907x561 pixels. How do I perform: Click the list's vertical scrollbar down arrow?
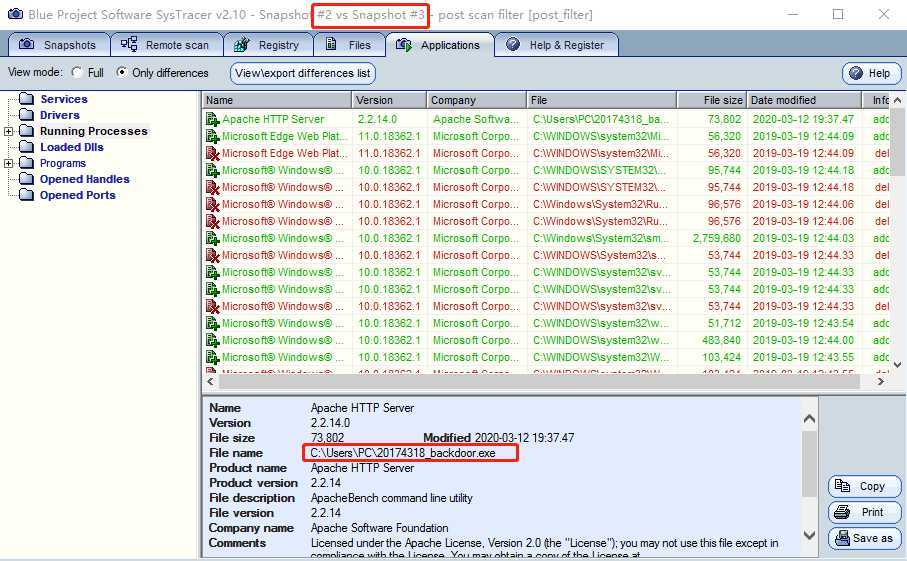point(897,364)
